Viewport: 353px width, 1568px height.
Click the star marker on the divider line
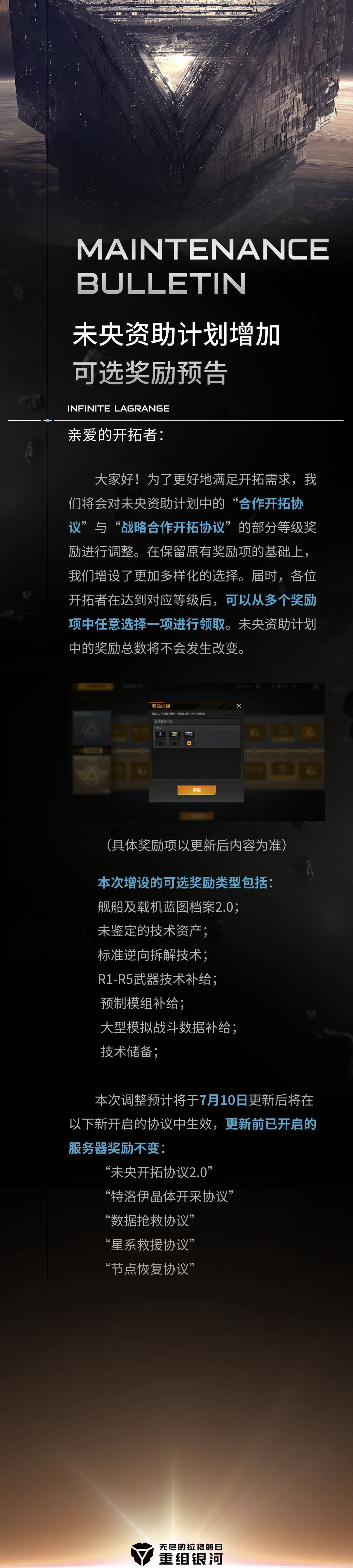click(x=48, y=420)
